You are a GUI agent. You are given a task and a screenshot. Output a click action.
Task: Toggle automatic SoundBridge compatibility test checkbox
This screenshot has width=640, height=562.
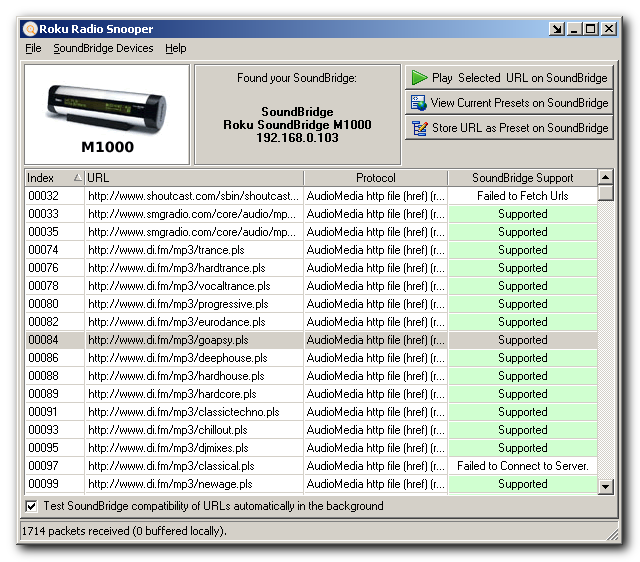pos(31,506)
